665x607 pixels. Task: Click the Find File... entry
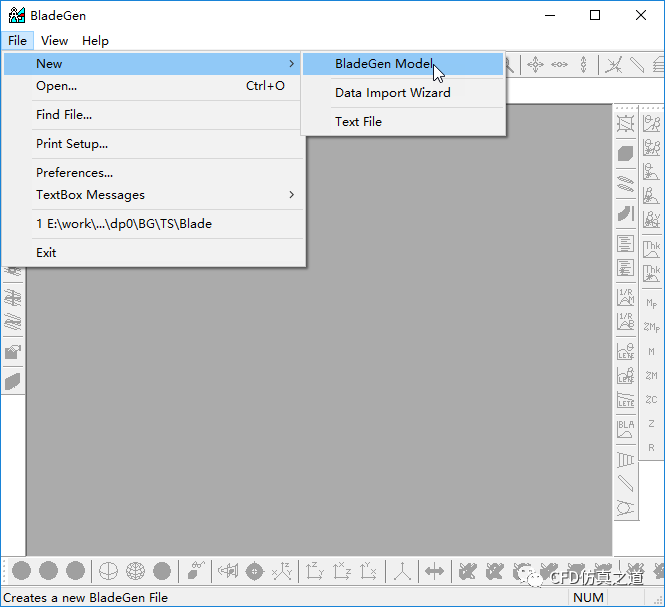[x=152, y=115]
